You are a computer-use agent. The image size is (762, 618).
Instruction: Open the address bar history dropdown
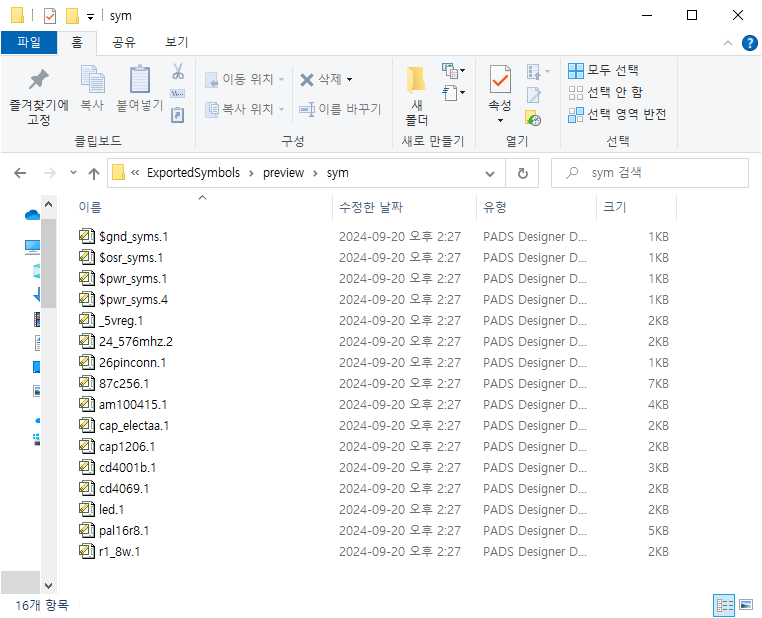tap(489, 173)
